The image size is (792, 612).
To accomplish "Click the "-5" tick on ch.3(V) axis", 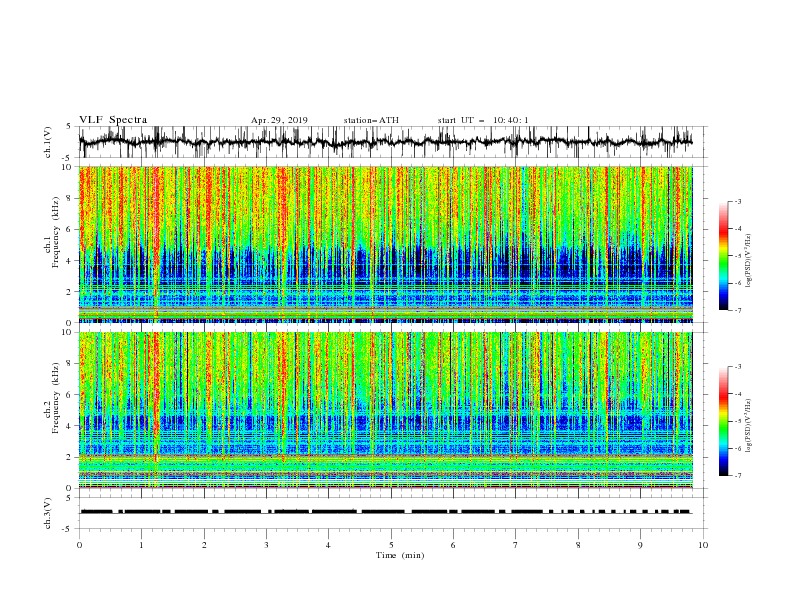I will pos(68,529).
